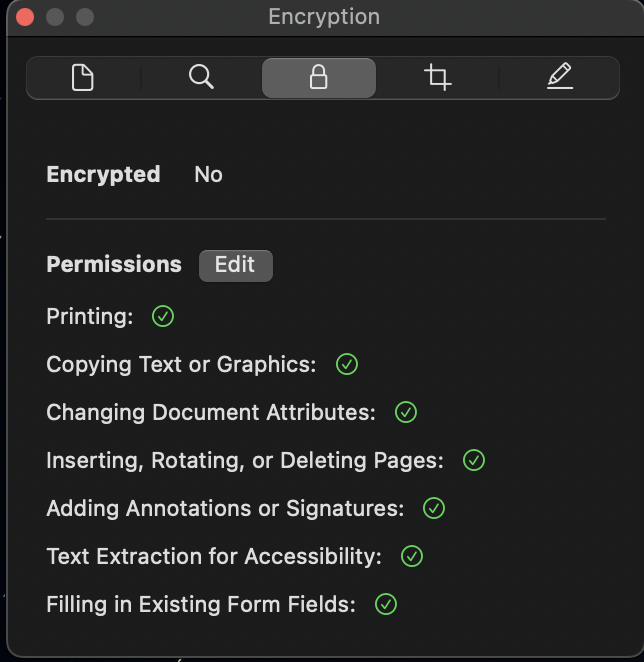Click the checkmark for Copying Text or Graphics
Viewport: 644px width, 662px height.
[x=347, y=365]
